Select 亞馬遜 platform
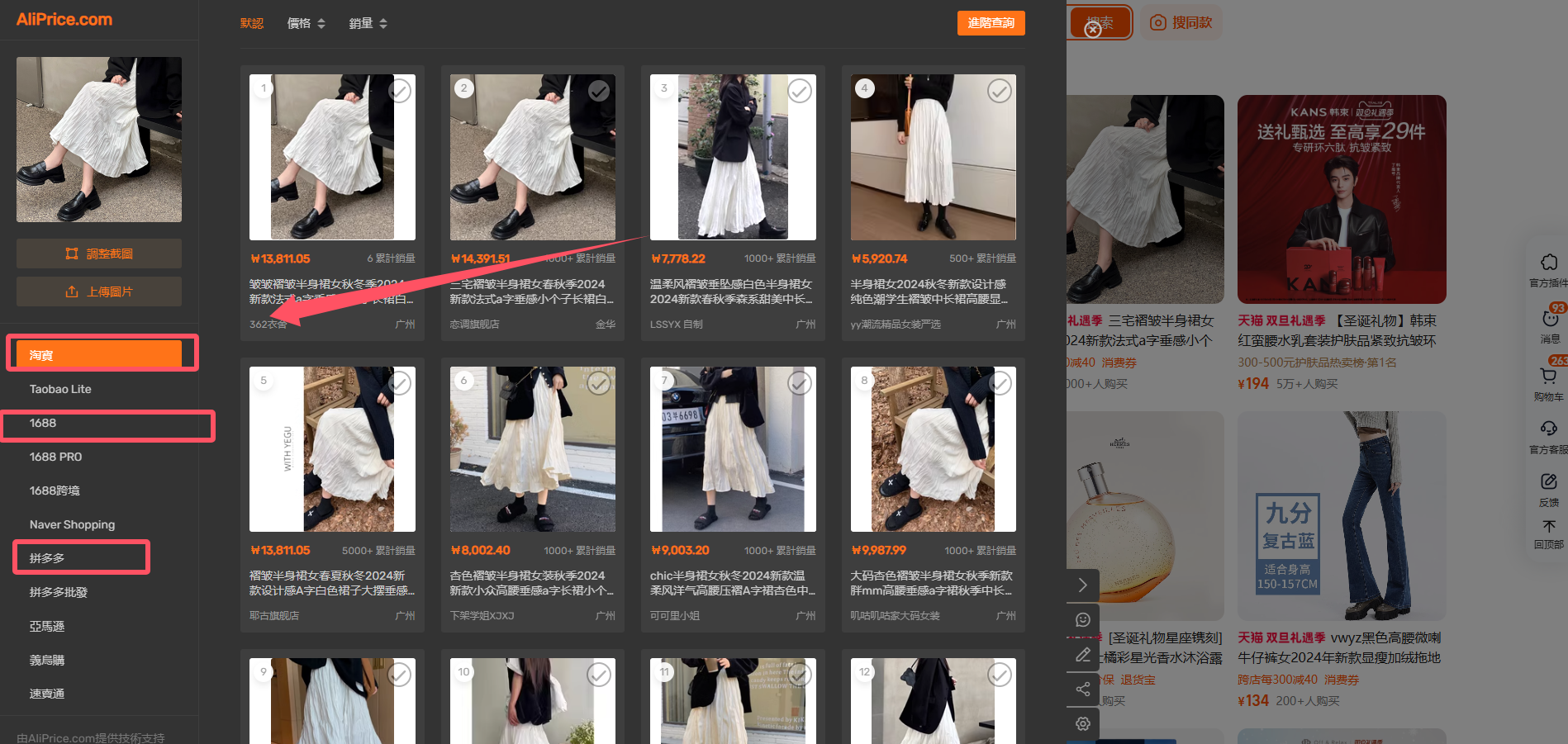The height and width of the screenshot is (744, 1568). pos(47,626)
